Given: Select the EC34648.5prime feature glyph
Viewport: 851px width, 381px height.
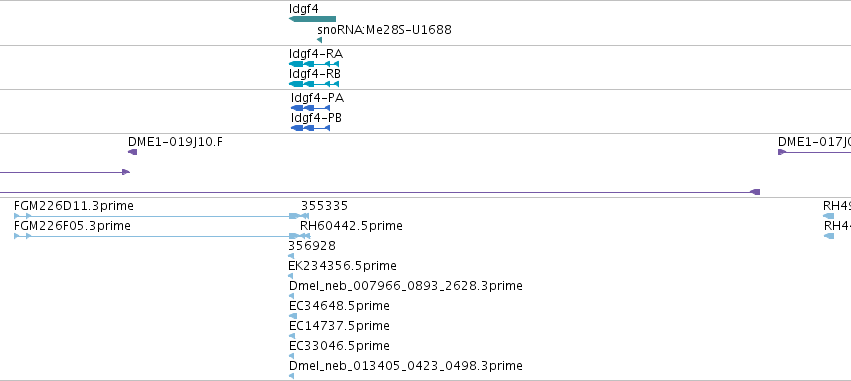Looking at the screenshot, I should point(293,316).
